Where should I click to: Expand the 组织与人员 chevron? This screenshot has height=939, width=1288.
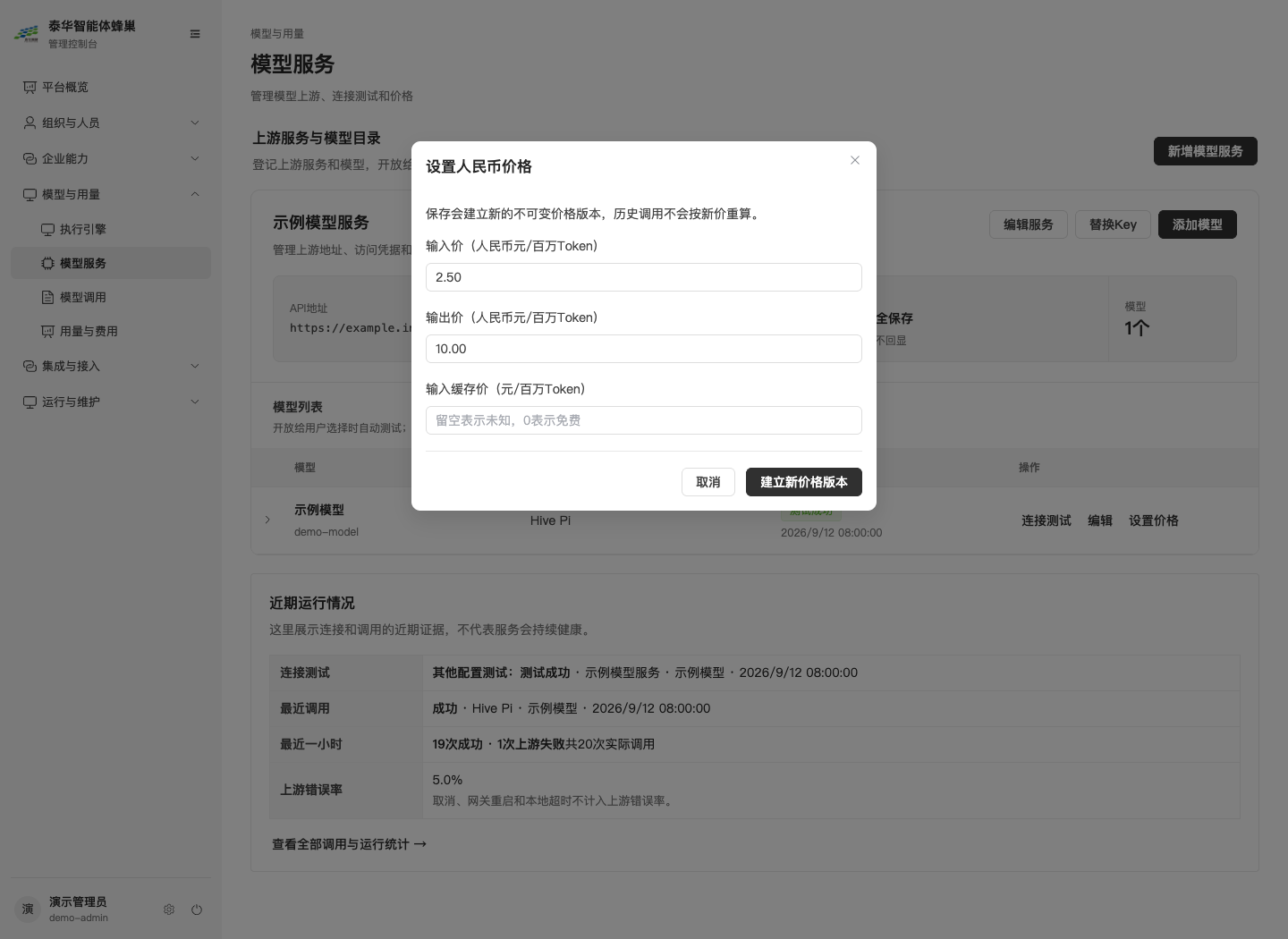[x=195, y=123]
